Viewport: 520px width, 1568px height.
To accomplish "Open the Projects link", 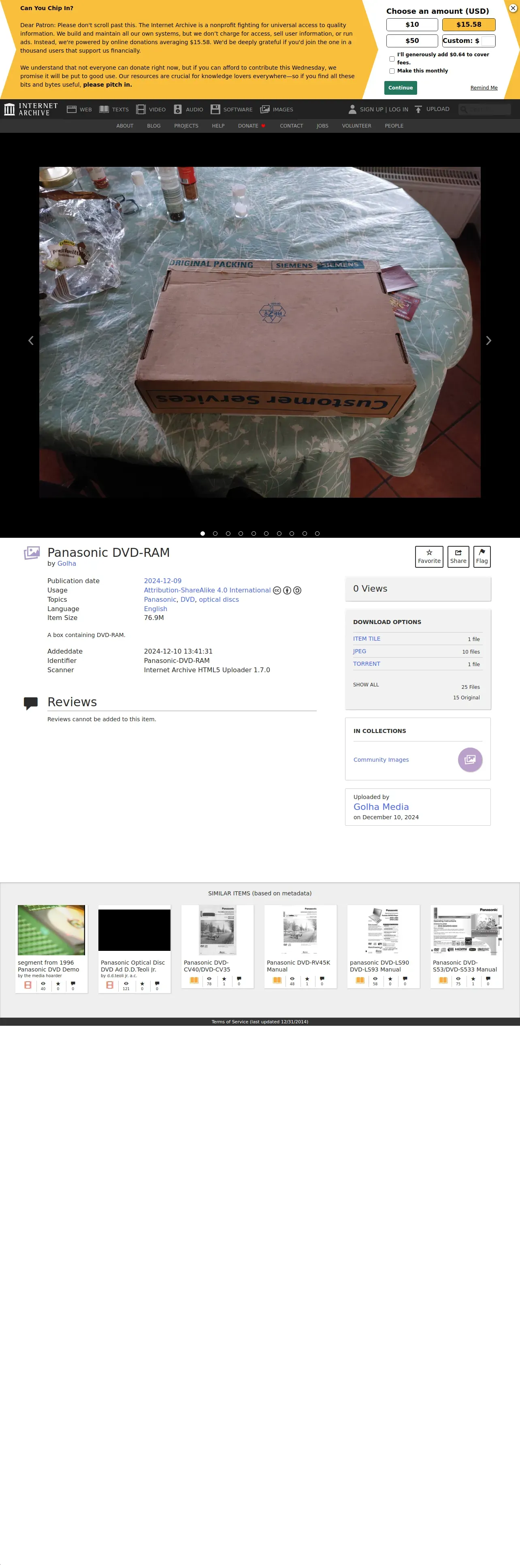I will tap(186, 126).
